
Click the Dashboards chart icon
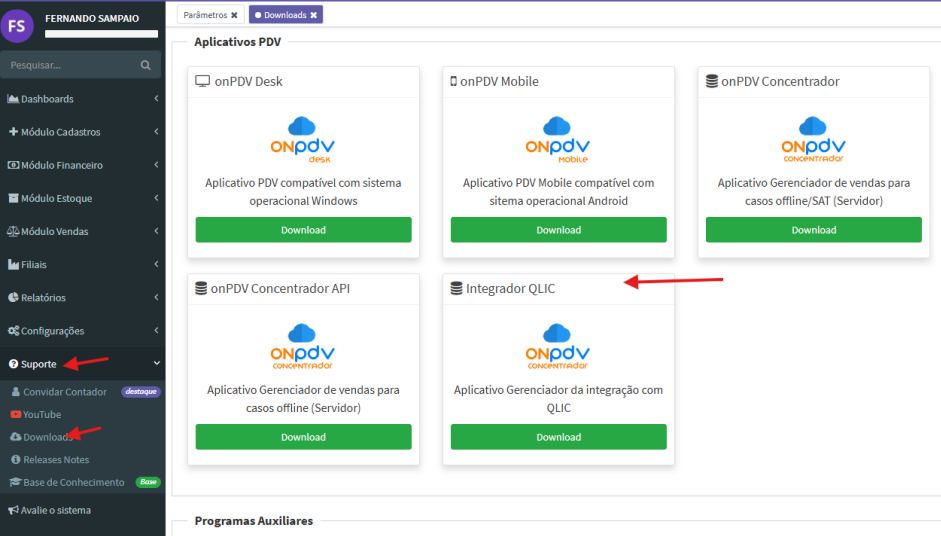click(x=13, y=98)
